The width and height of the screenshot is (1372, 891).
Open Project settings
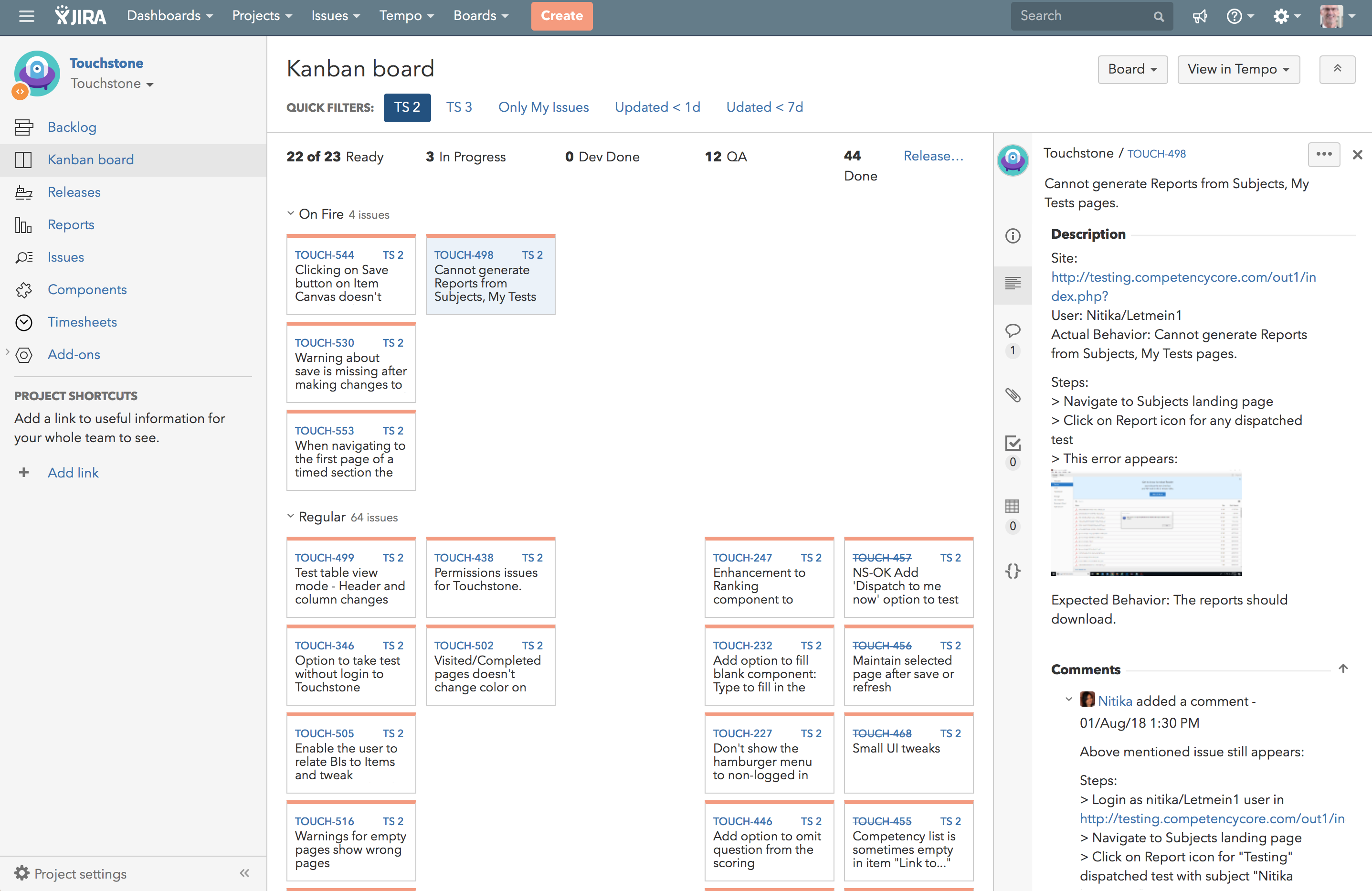click(x=70, y=873)
